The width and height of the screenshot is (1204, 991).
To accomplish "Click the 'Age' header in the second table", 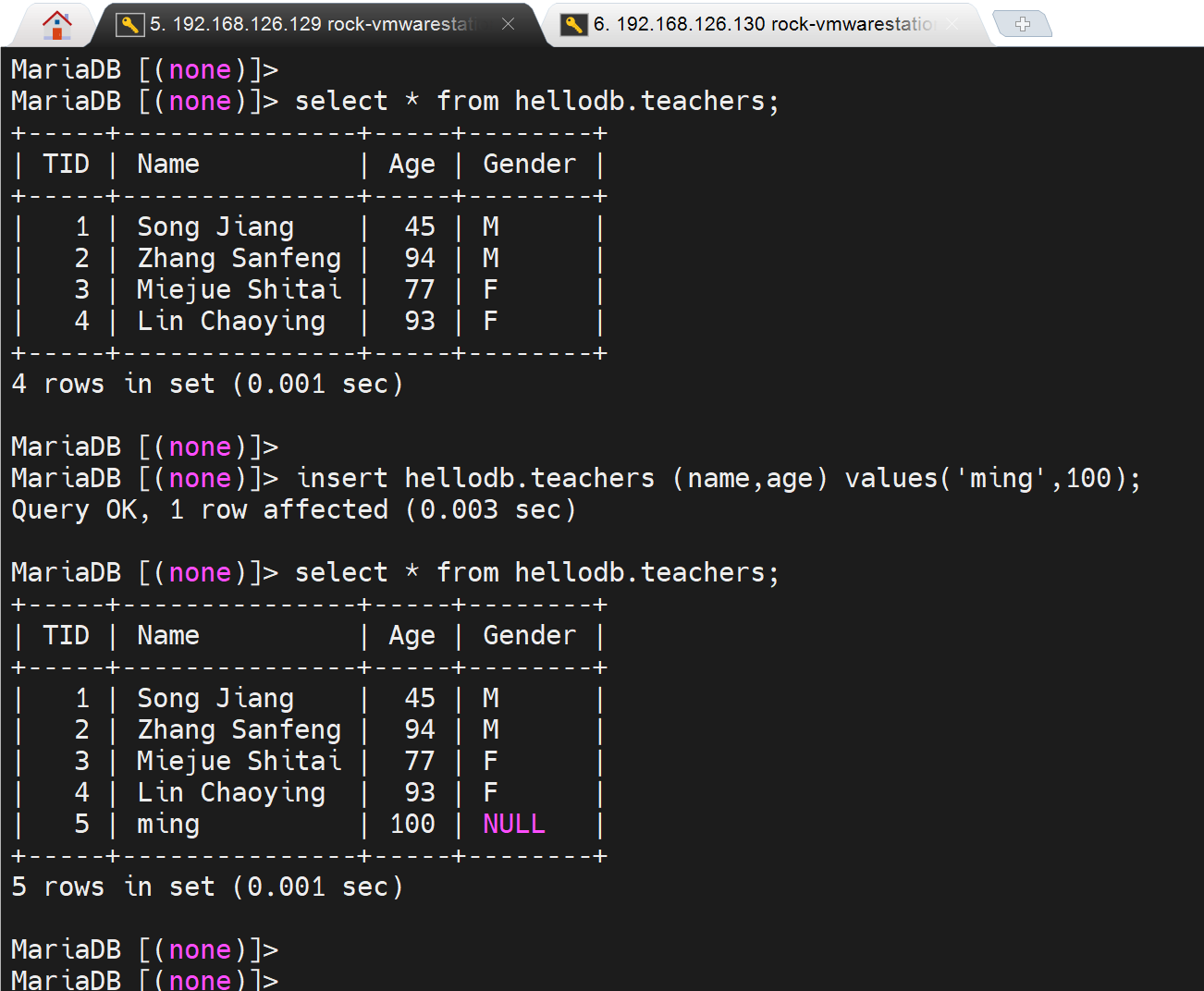I will coord(412,636).
